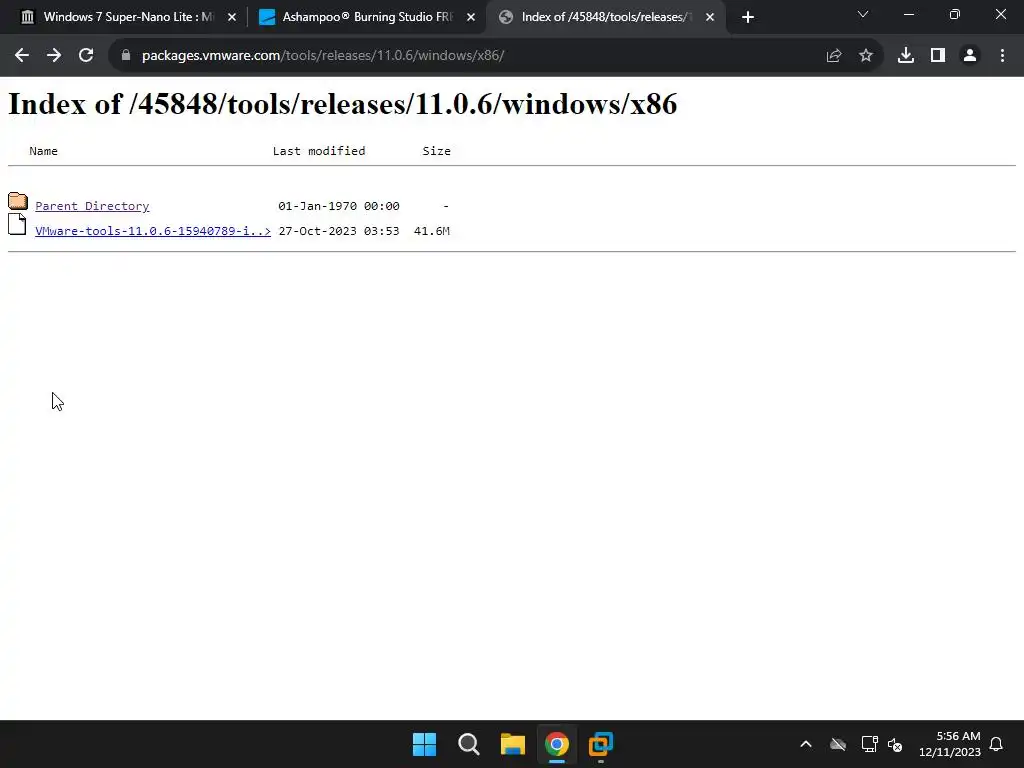Open tab search chevron in title bar
The width and height of the screenshot is (1024, 768).
tap(863, 14)
